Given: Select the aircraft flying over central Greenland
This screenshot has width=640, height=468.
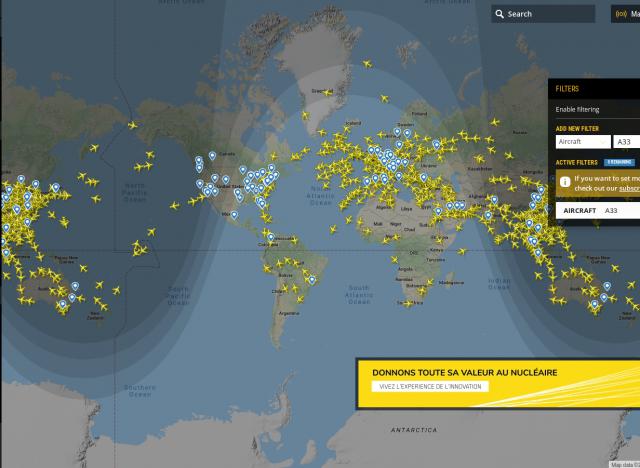Looking at the screenshot, I should point(325,91).
